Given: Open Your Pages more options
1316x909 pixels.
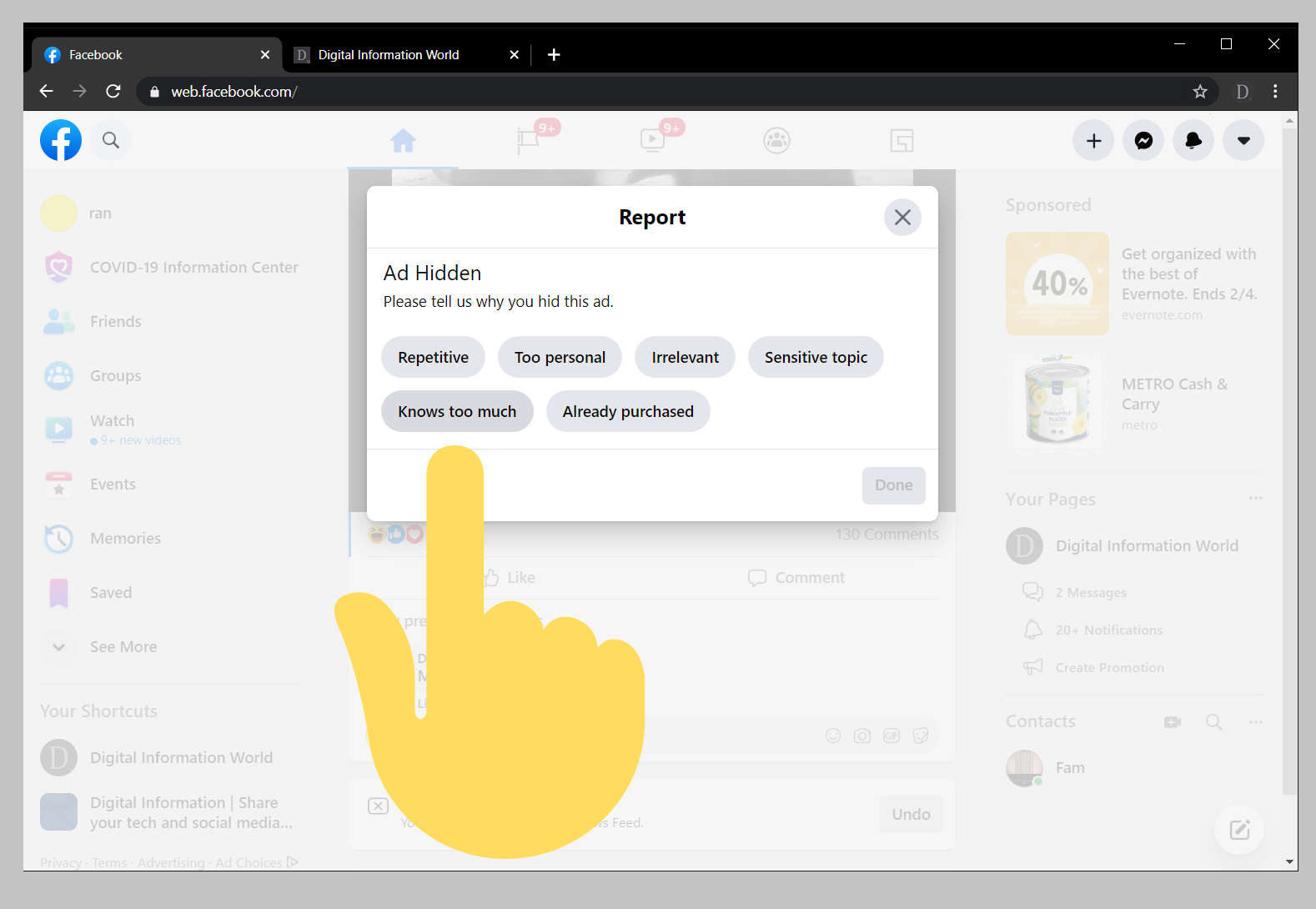Looking at the screenshot, I should click(x=1256, y=499).
